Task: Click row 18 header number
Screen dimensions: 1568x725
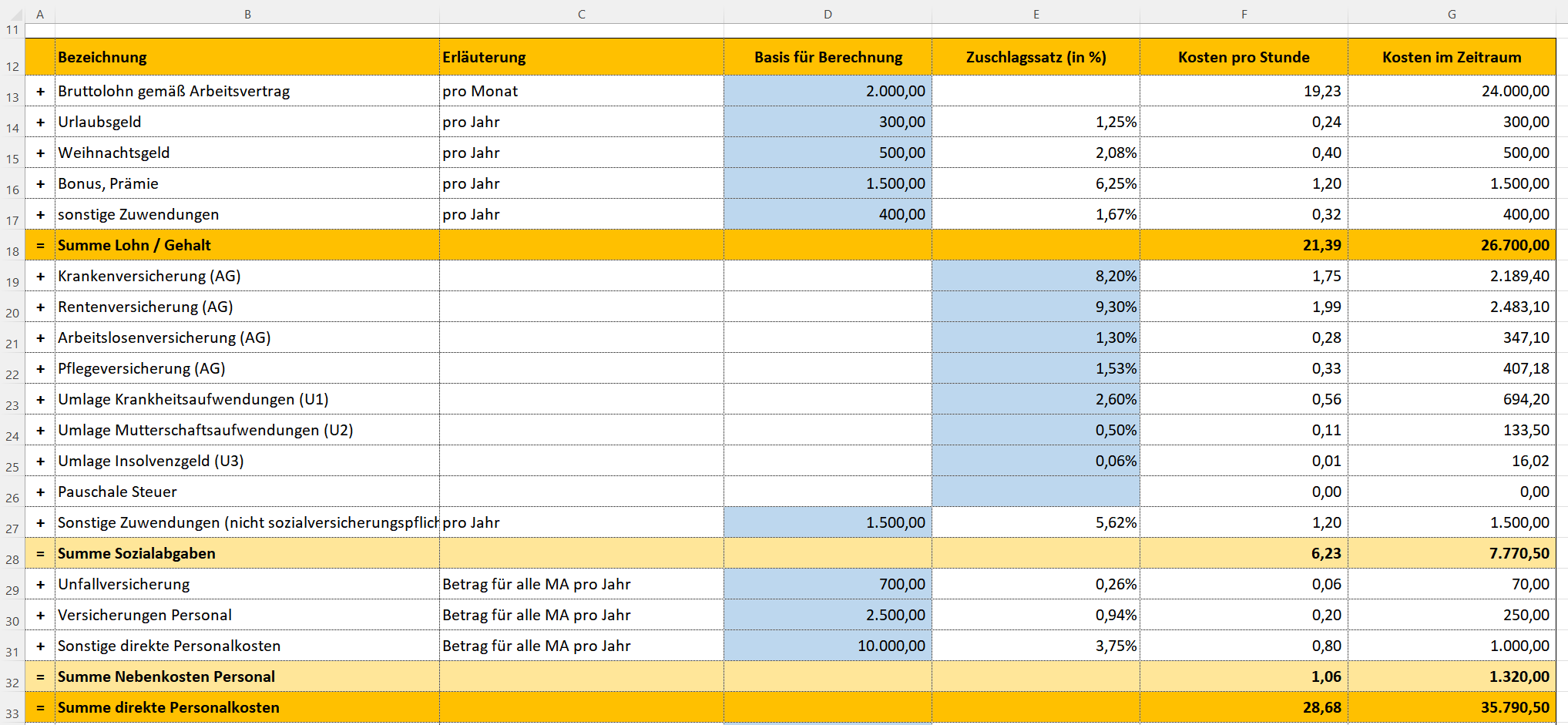Action: pyautogui.click(x=12, y=251)
